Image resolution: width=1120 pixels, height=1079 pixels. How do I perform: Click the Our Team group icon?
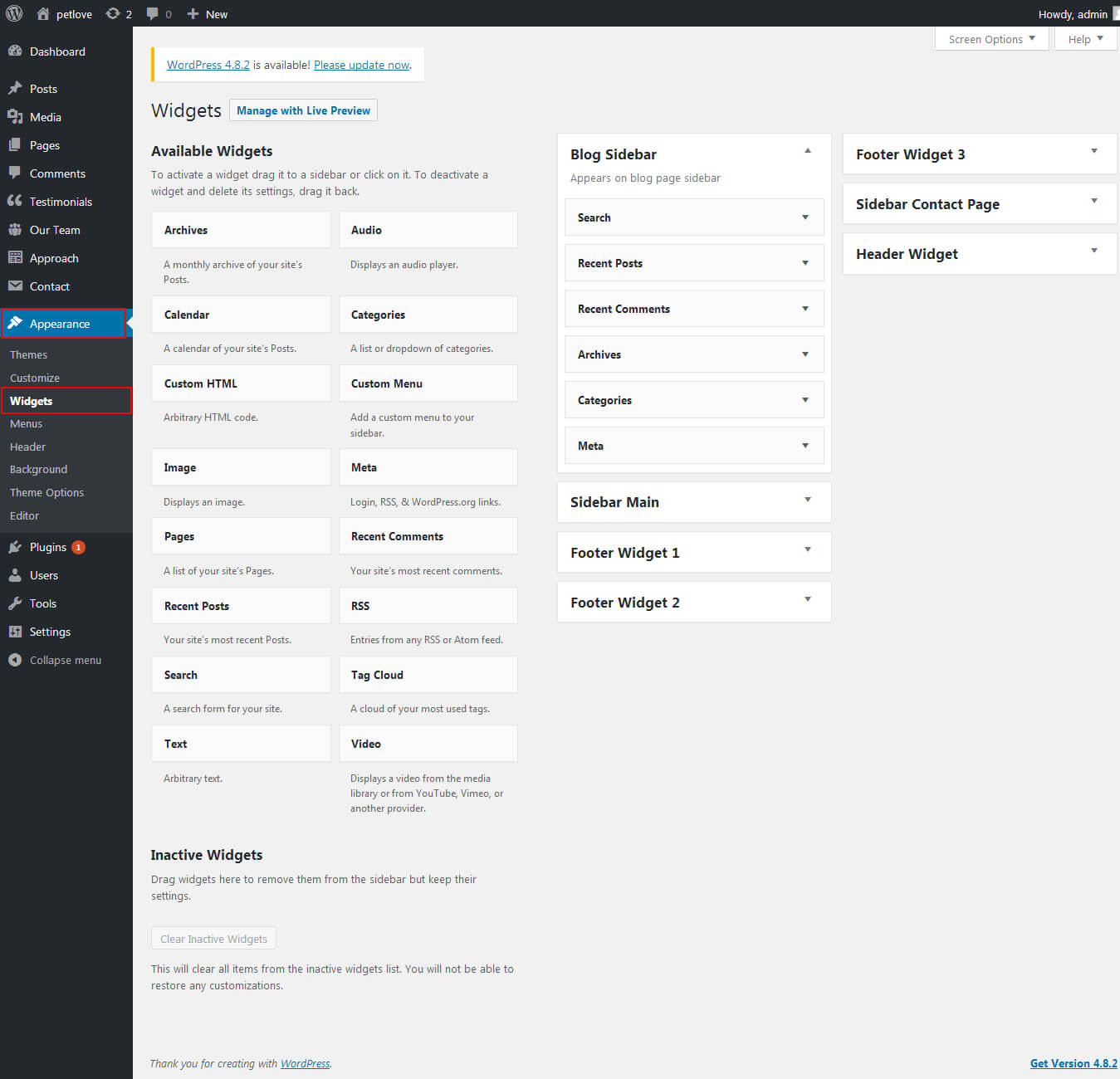click(x=15, y=229)
